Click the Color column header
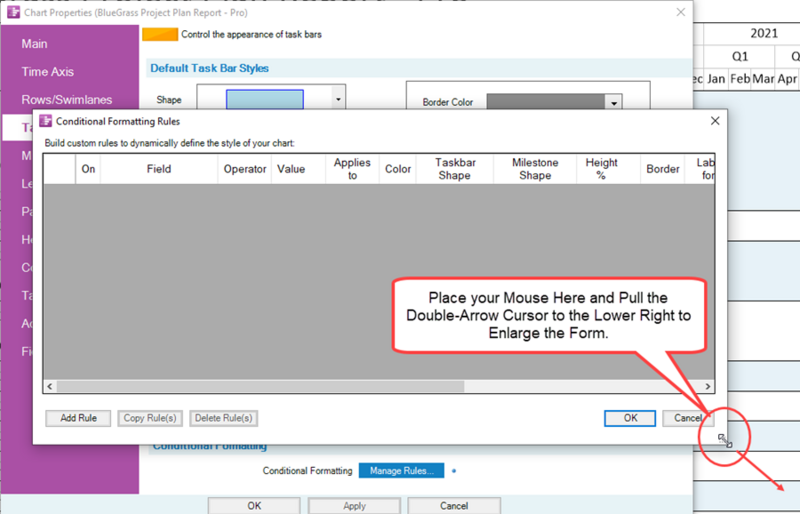 (x=398, y=169)
